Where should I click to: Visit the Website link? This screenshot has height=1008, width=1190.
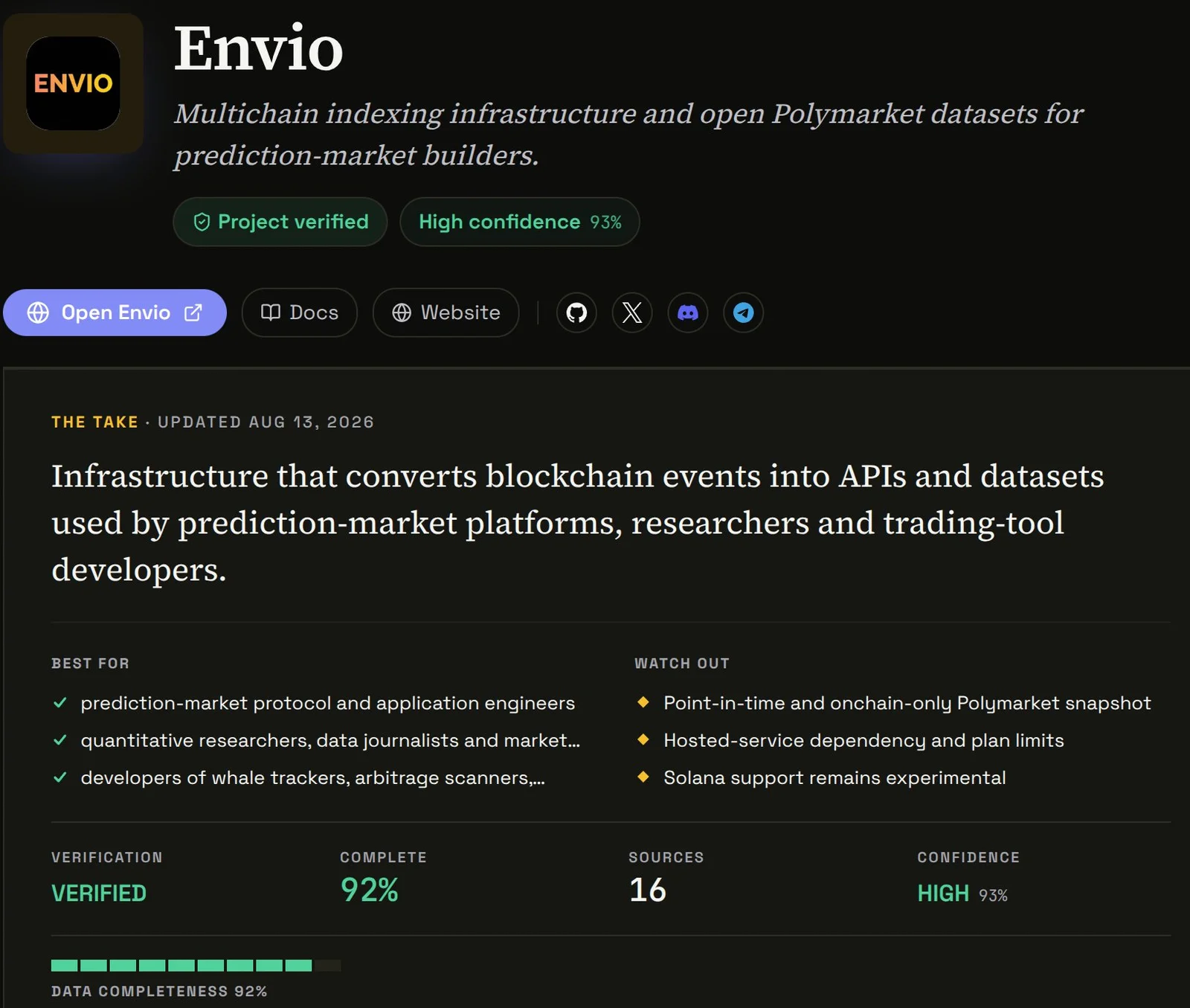(446, 312)
